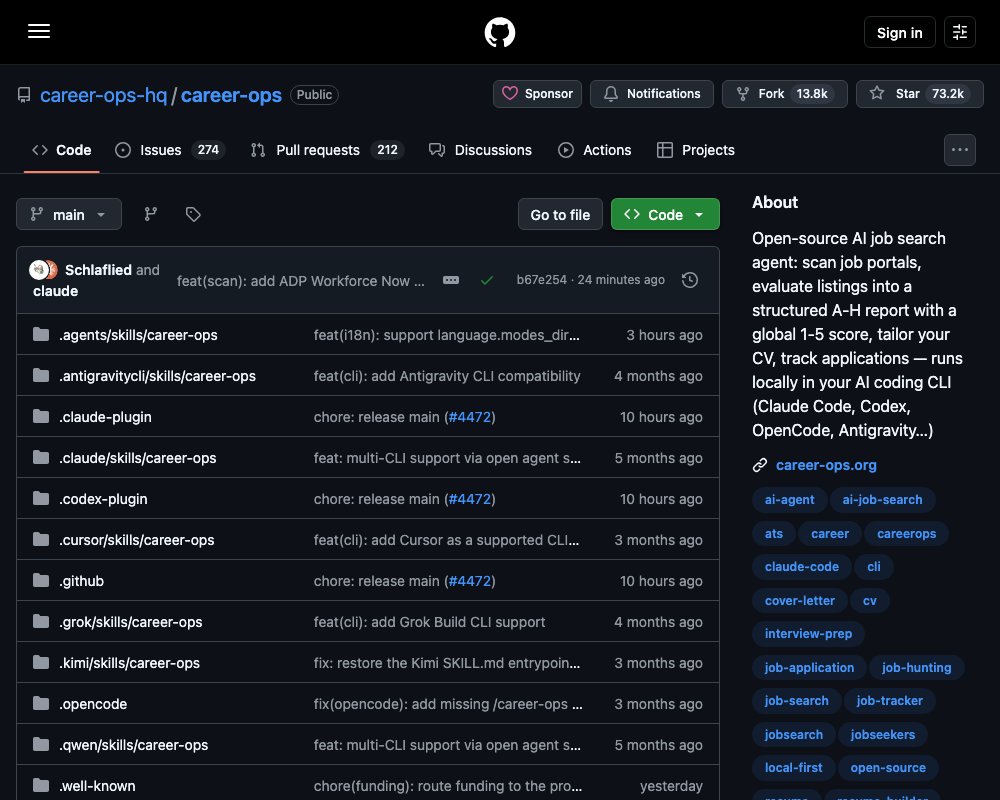Open the .codex-plugin folder

[103, 499]
